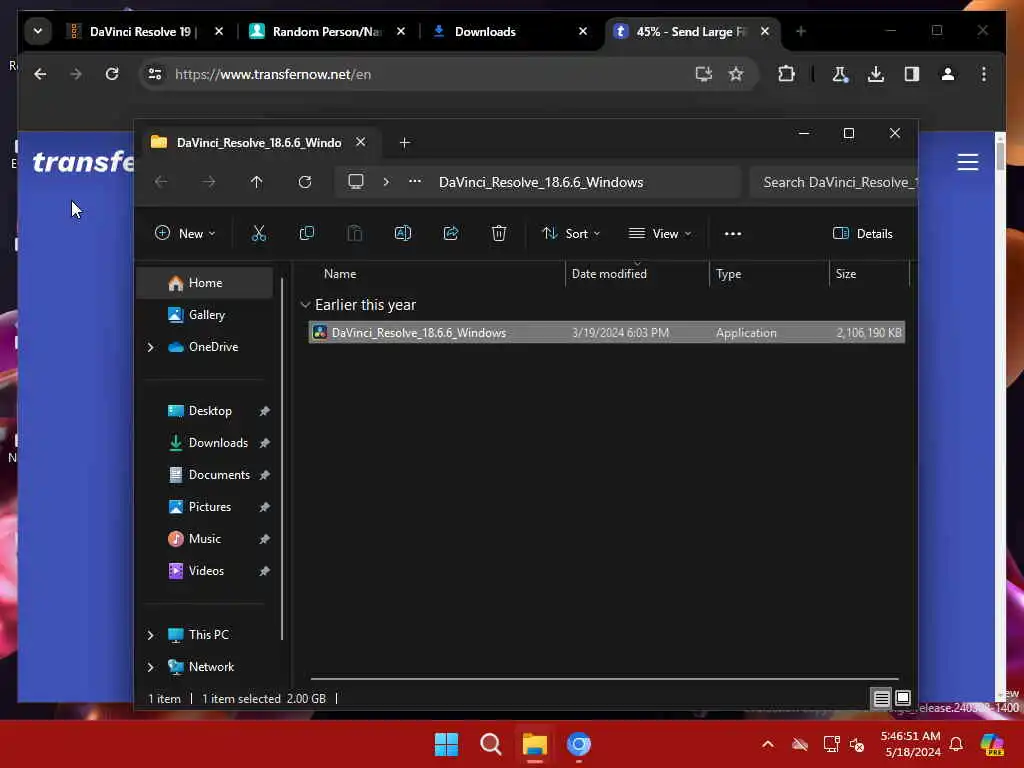The height and width of the screenshot is (768, 1024).
Task: Click the Copy icon in Explorer toolbar
Action: [x=306, y=233]
